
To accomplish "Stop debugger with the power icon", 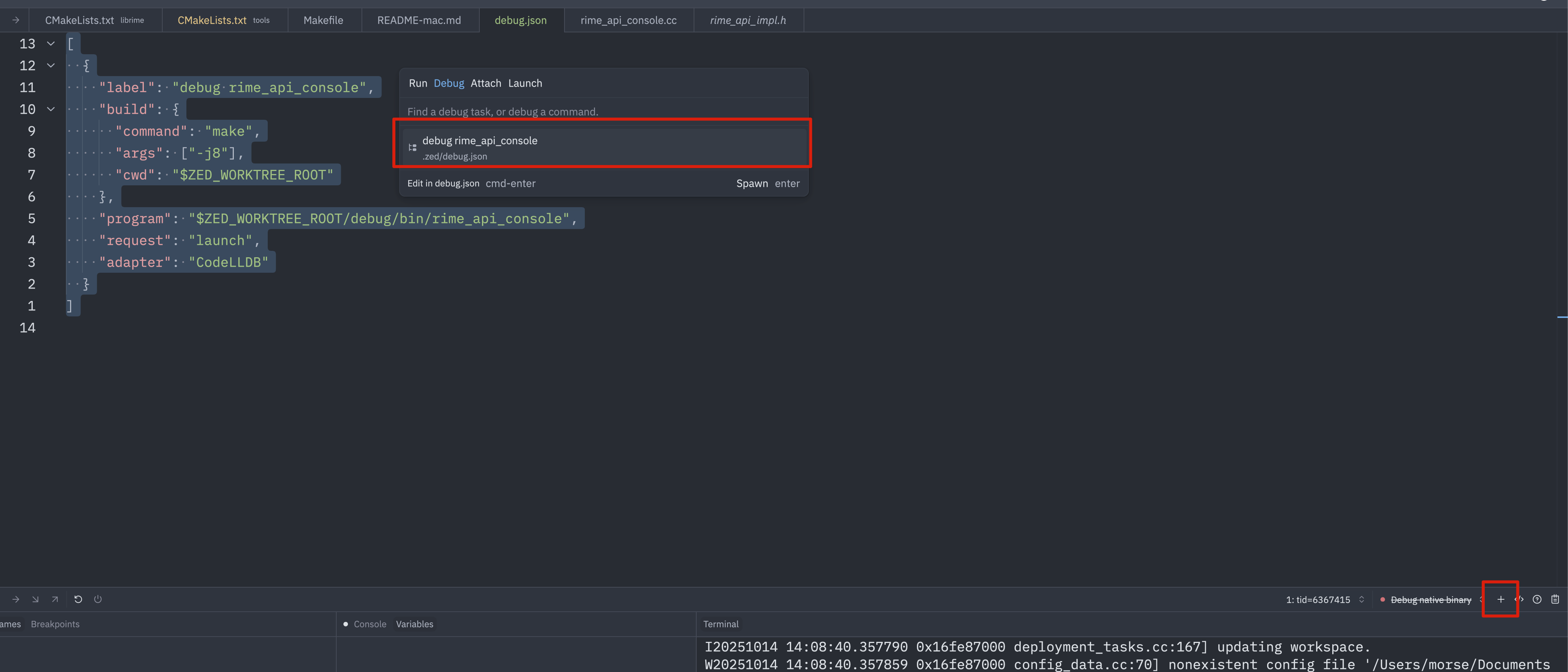I will click(x=98, y=600).
